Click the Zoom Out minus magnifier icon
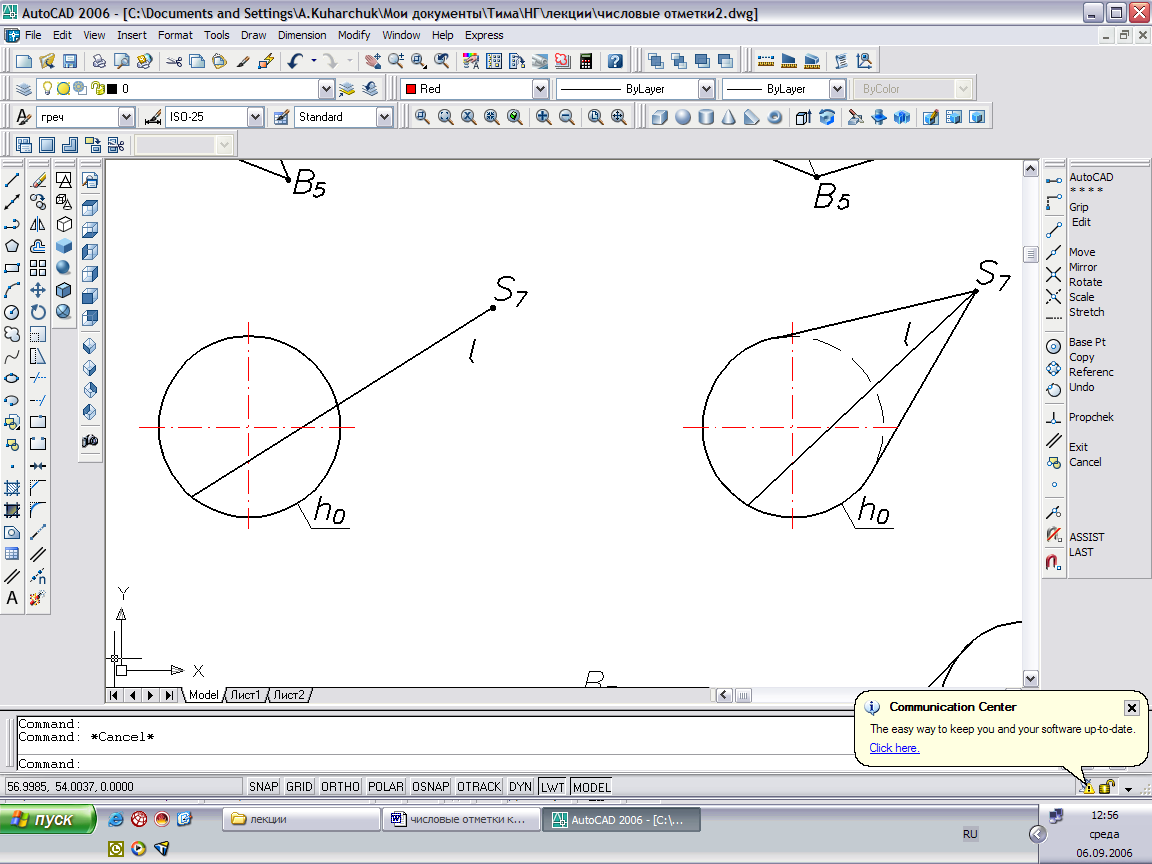The width and height of the screenshot is (1152, 864). [566, 117]
